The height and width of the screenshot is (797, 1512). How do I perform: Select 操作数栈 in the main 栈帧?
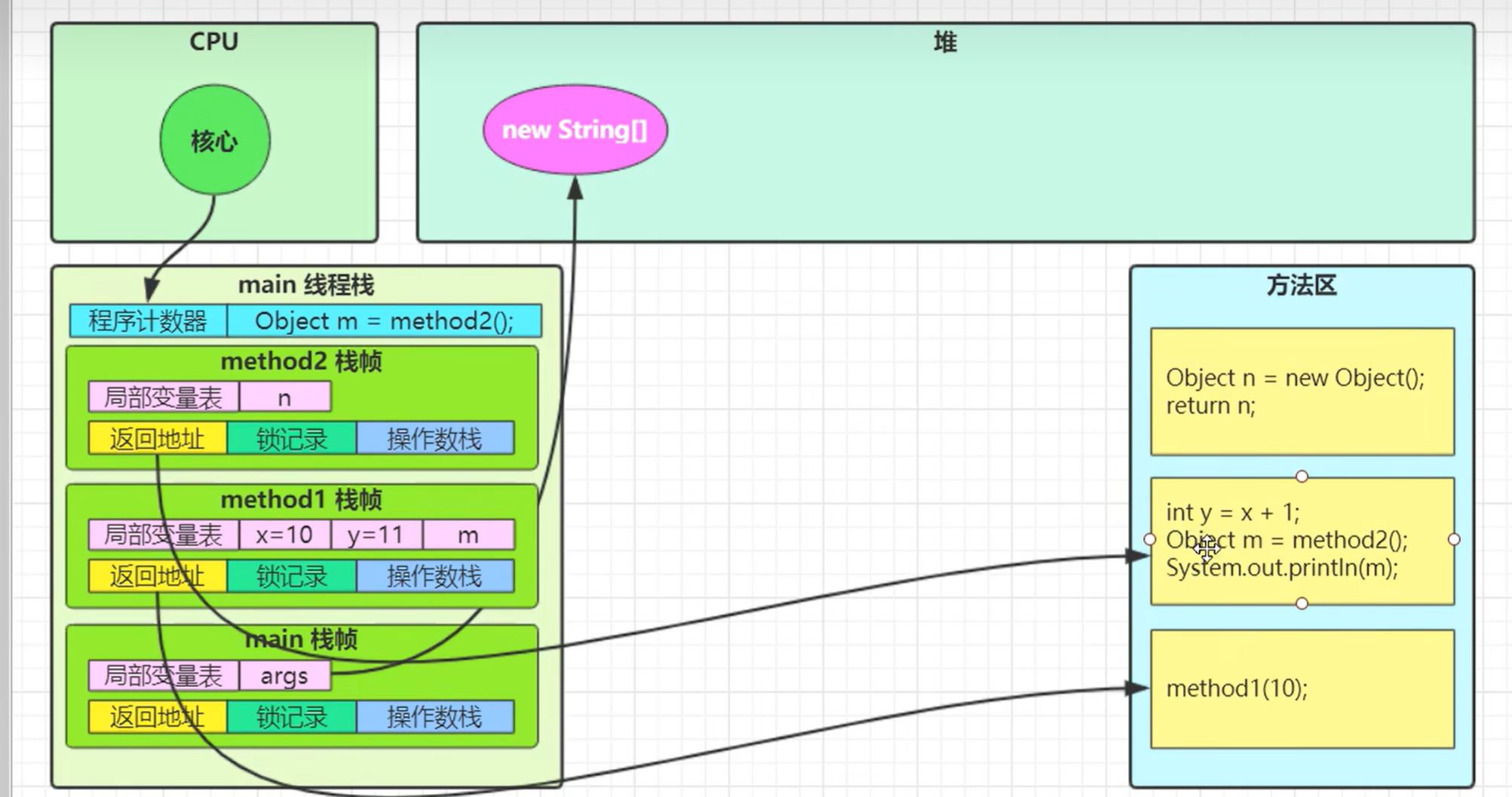(434, 717)
